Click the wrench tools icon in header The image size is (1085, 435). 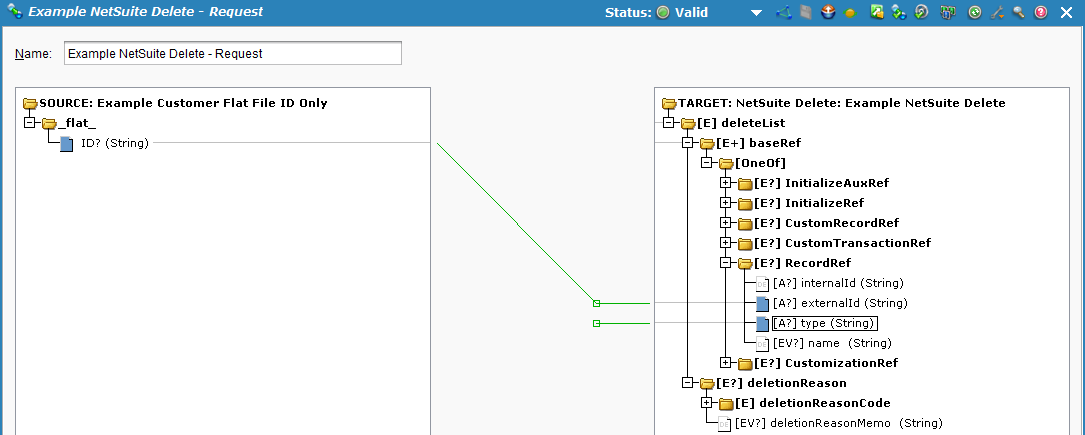[996, 13]
